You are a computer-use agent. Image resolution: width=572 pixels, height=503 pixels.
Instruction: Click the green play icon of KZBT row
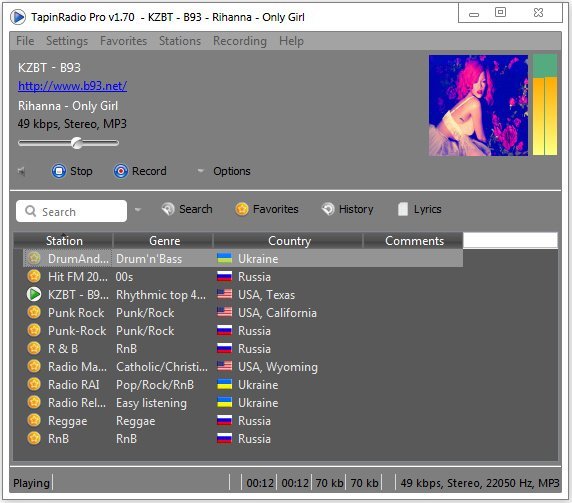[34, 294]
